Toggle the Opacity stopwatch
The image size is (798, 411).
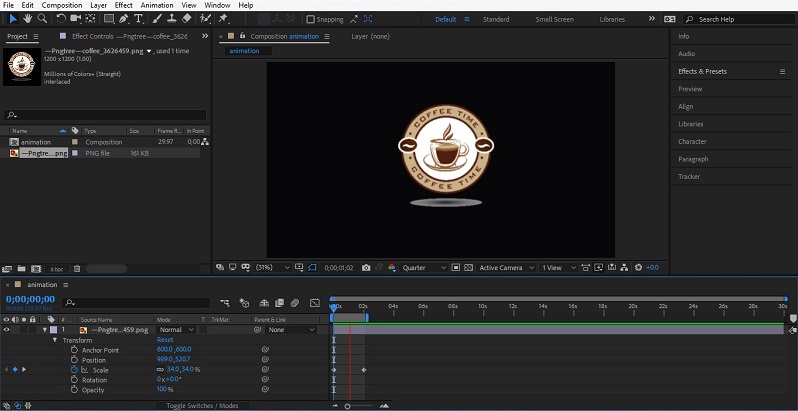pyautogui.click(x=73, y=389)
